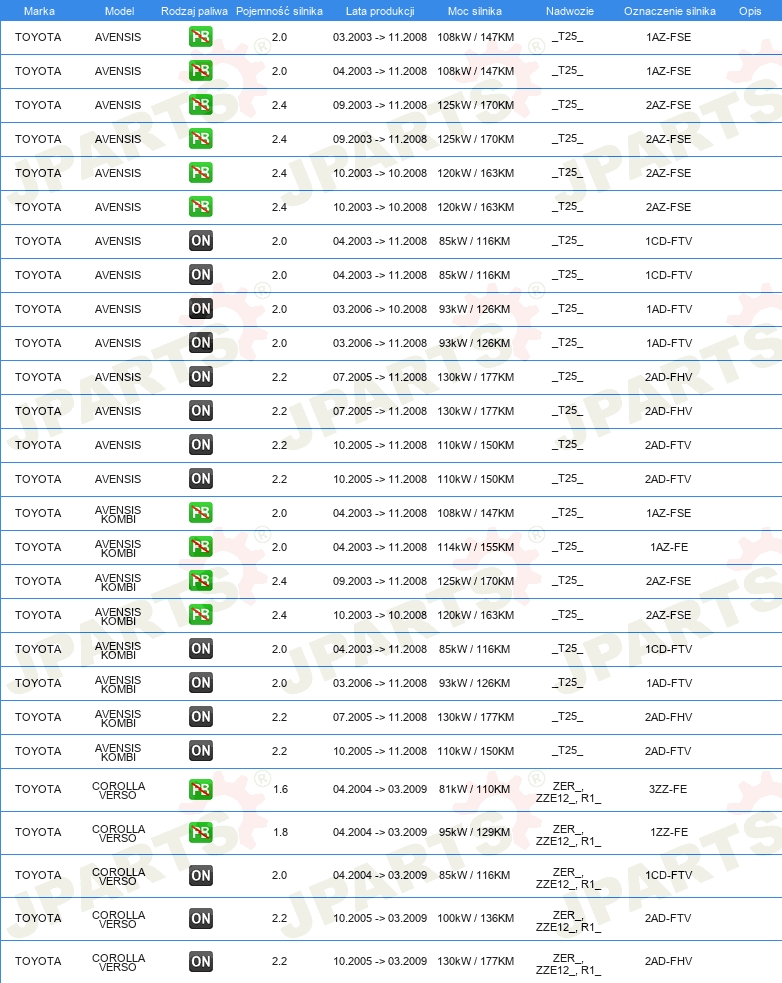Click diesel ON icon in Corolla Verso 100kW row
782x983 pixels.
pos(201,918)
